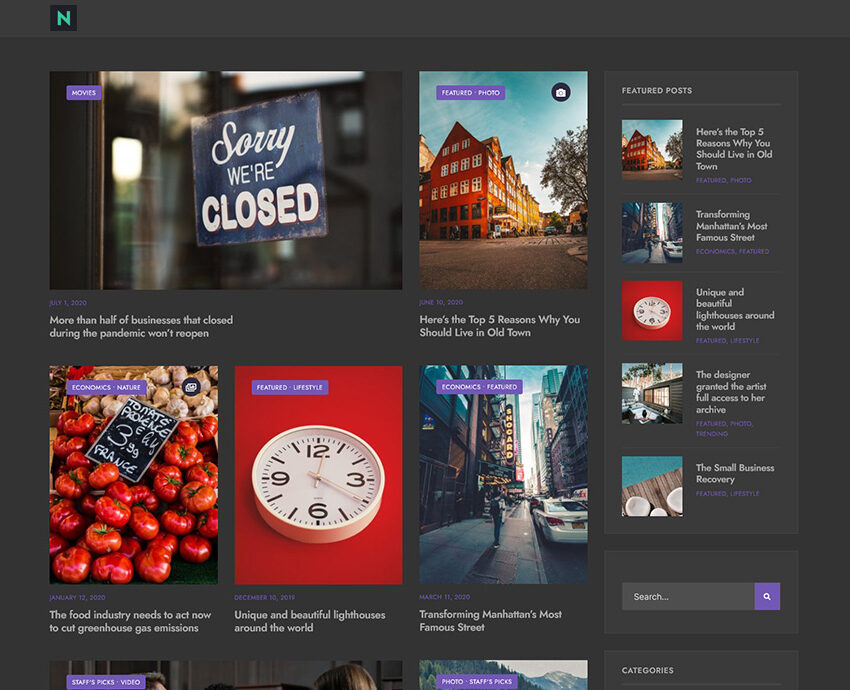The image size is (850, 690).
Task: Click the camera icon on Old Town photo
Action: pyautogui.click(x=560, y=93)
